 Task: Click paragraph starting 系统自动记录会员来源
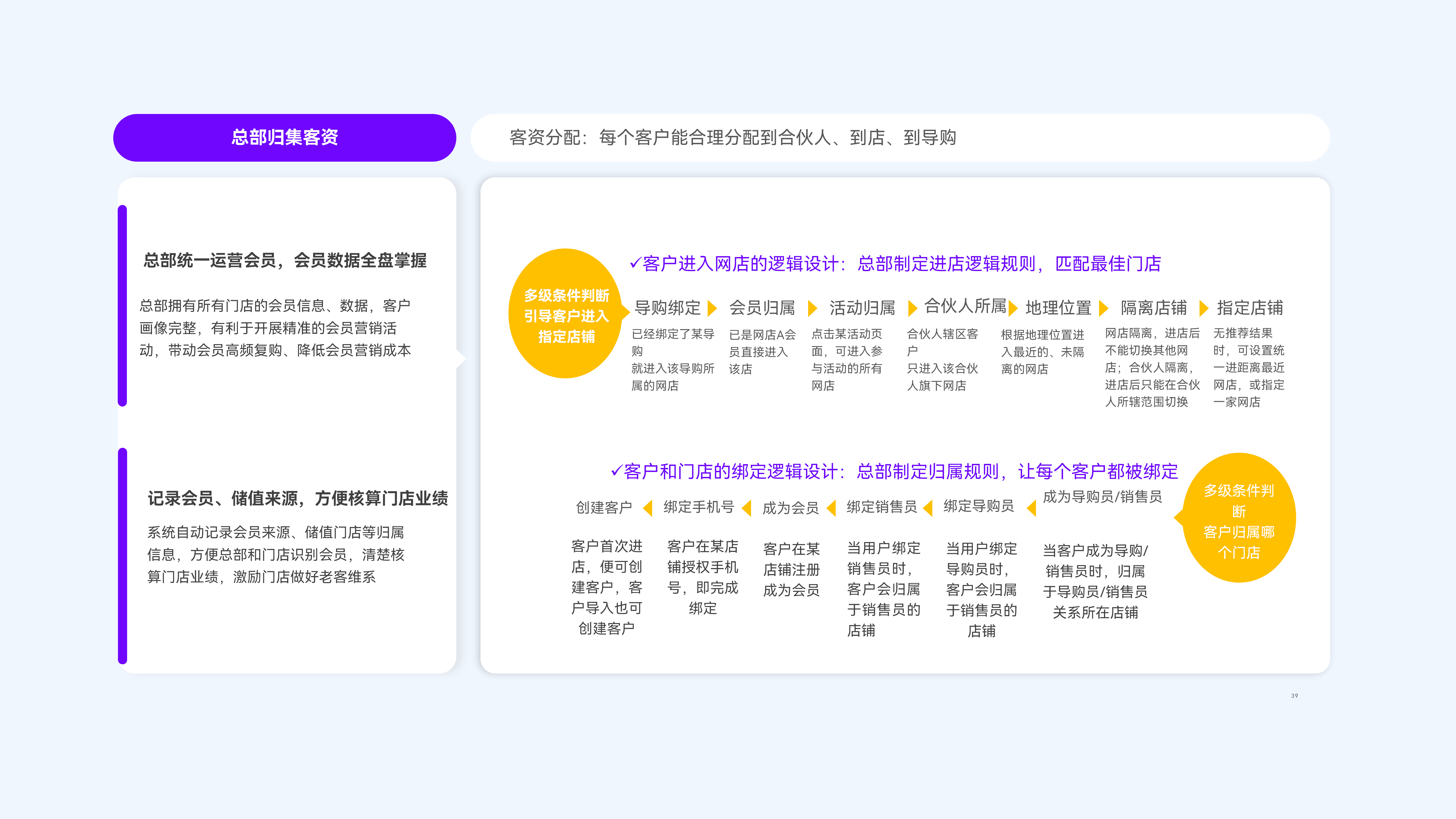click(276, 554)
